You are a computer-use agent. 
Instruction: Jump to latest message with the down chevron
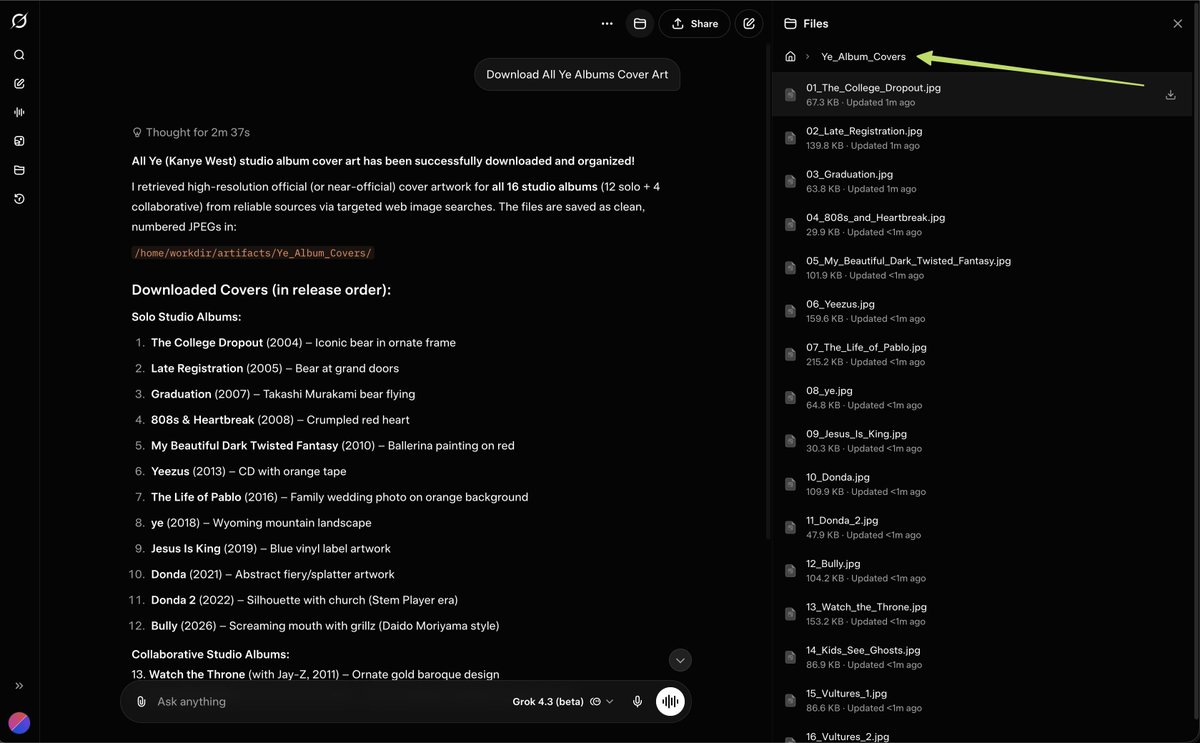(x=680, y=660)
